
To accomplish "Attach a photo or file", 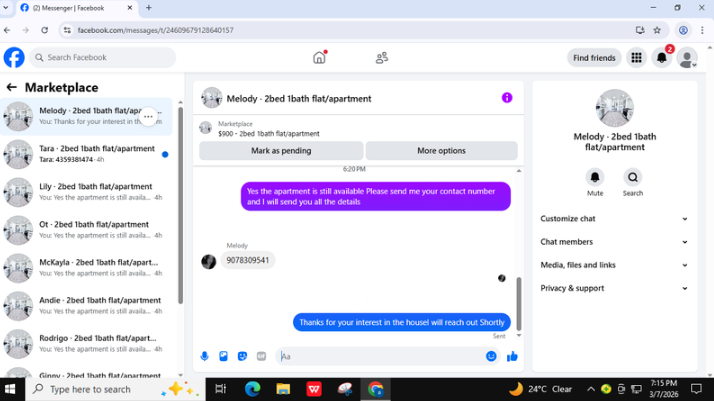I will 223,356.
